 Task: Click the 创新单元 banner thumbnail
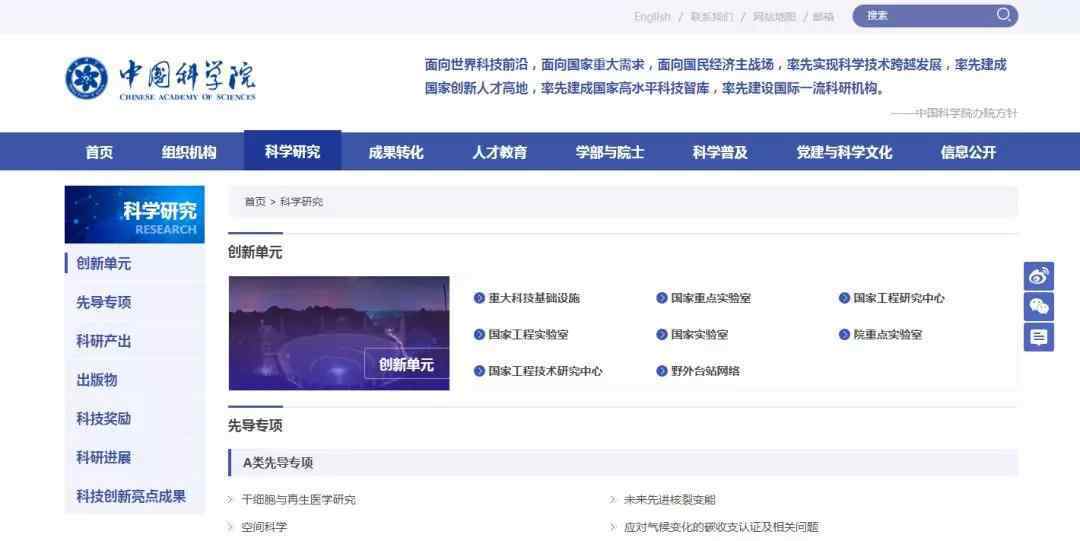(x=339, y=333)
